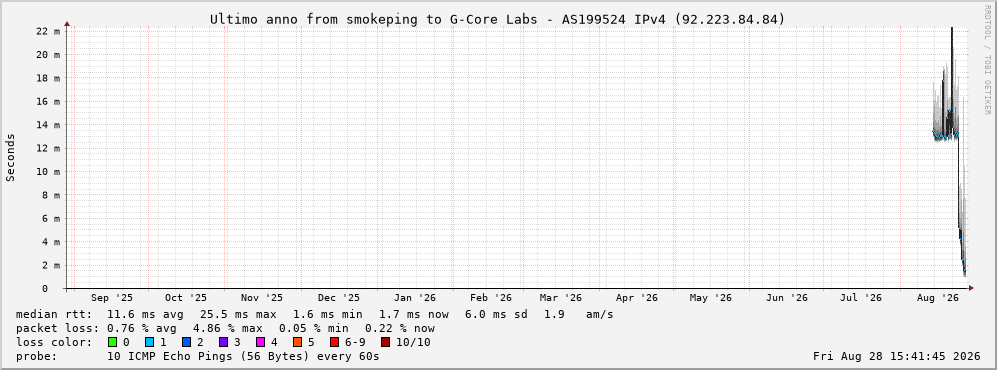Click the Apr '26 axis label
This screenshot has width=997, height=370.
(x=636, y=298)
